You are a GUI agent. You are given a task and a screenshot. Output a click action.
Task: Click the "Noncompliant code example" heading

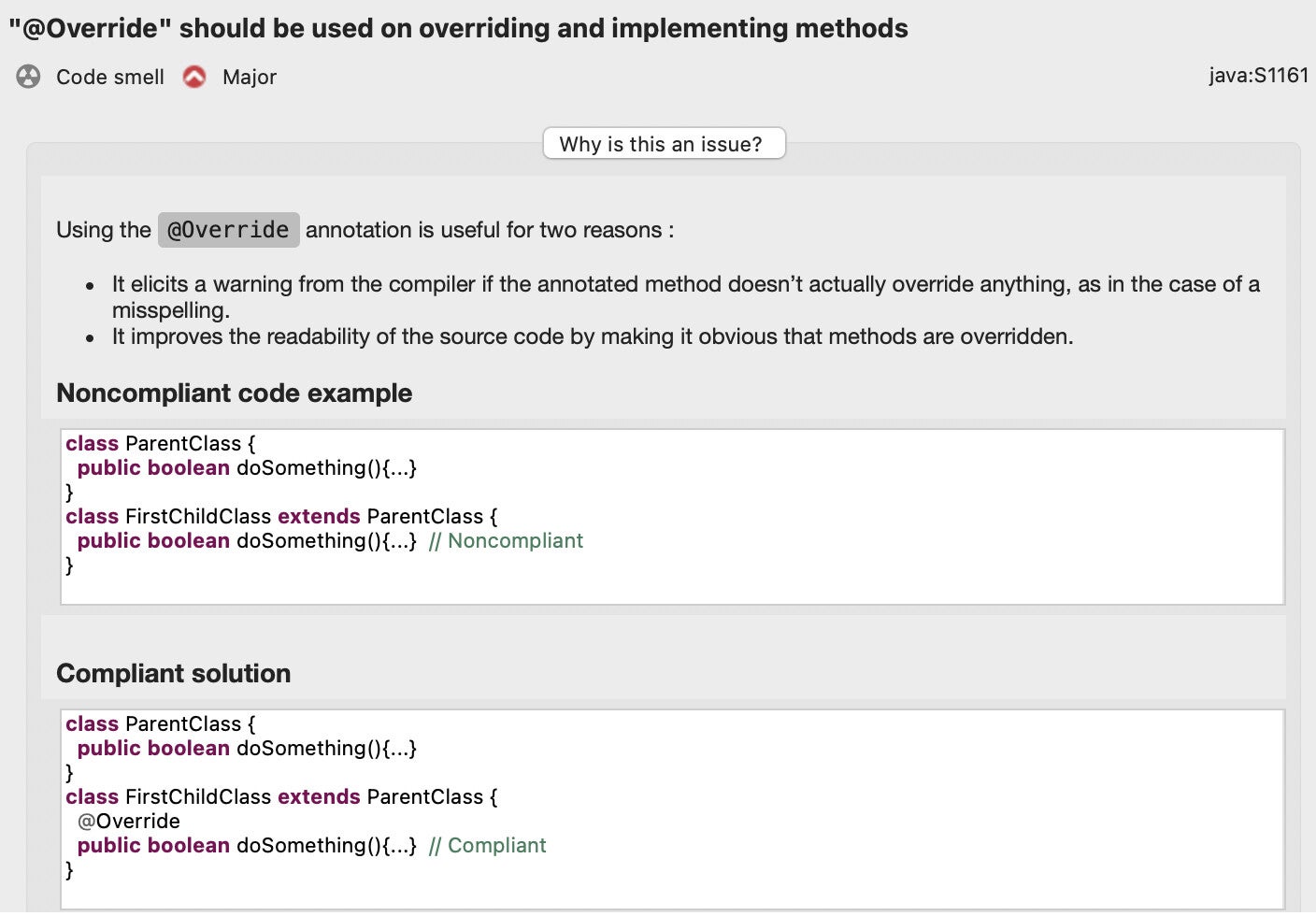[234, 393]
